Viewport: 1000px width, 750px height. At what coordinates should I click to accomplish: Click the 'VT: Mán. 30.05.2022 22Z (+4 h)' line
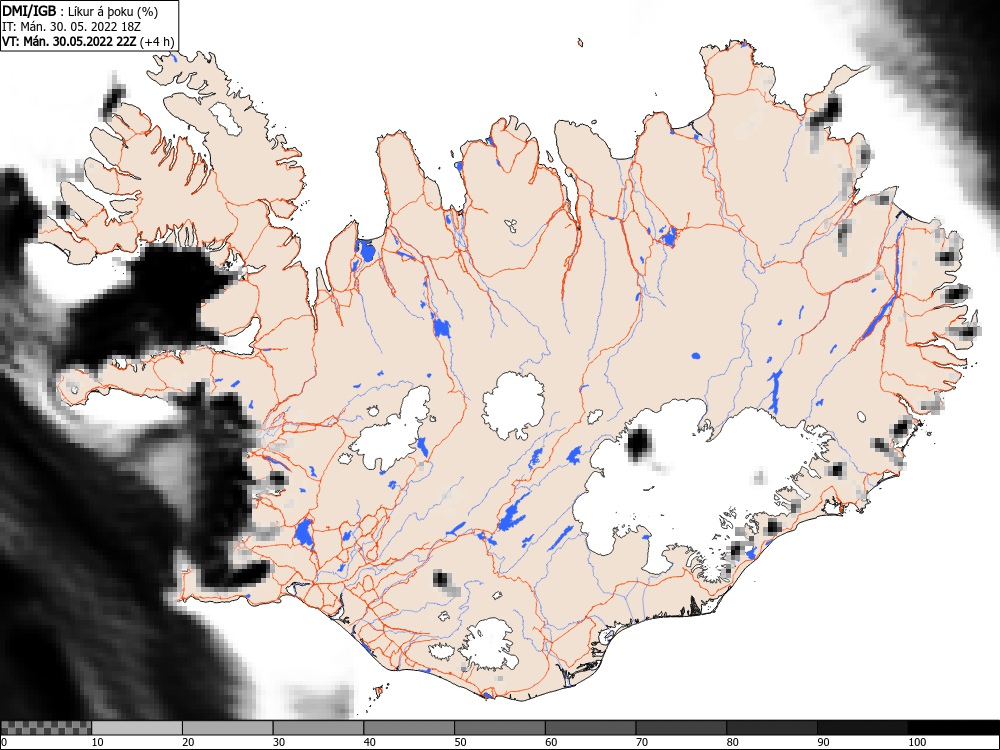coord(87,42)
